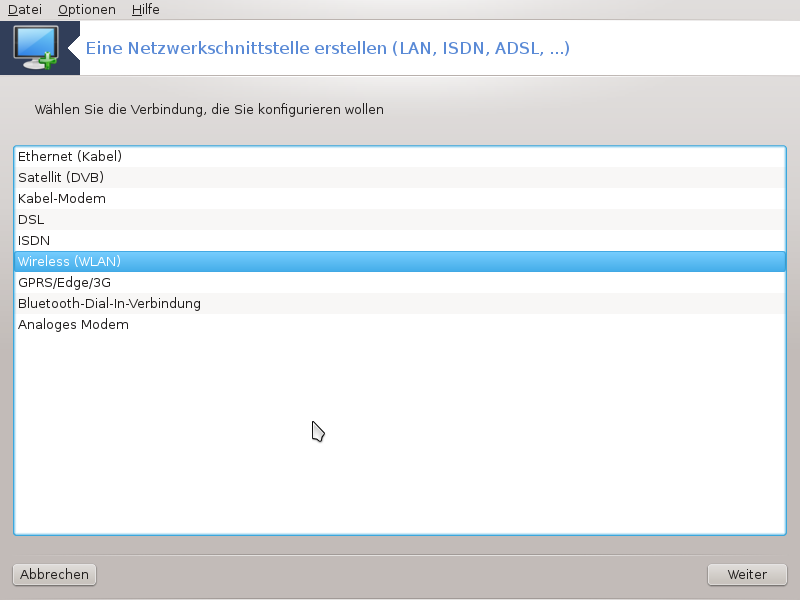Select the ISDN list entry
Viewport: 800px width, 600px height.
(x=34, y=240)
